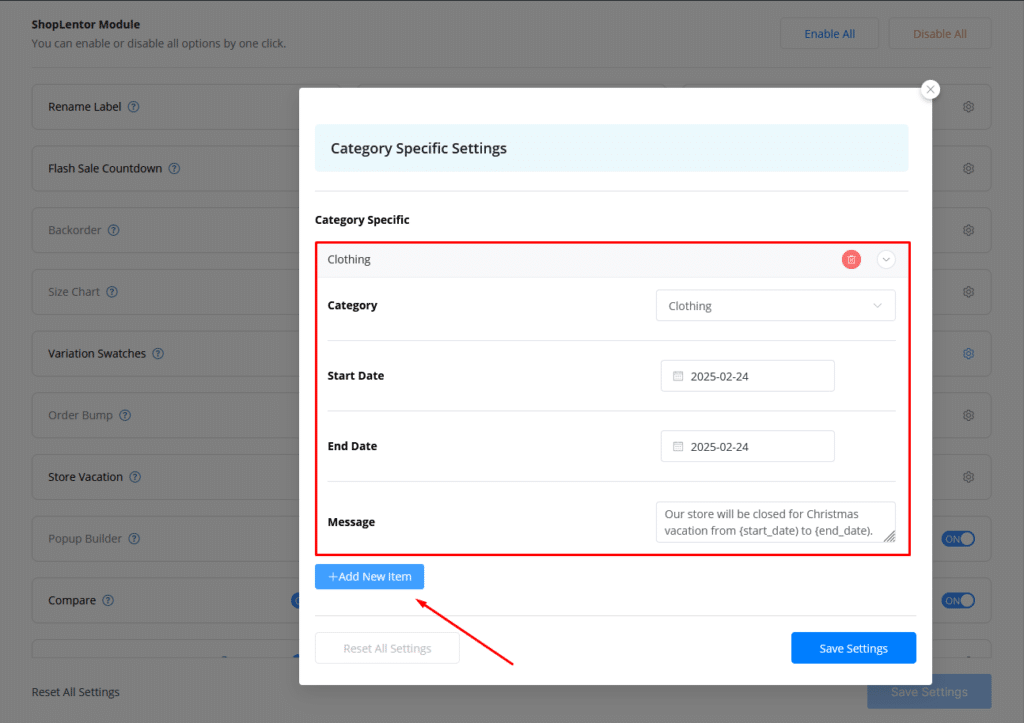Click the Add New Item button
Screen dimensions: 1024x723
pyautogui.click(x=370, y=577)
